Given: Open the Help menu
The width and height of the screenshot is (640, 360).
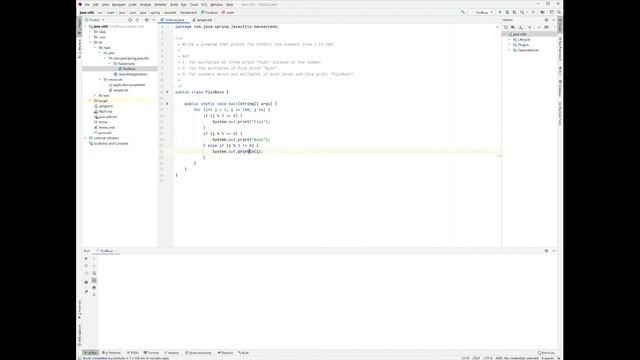Looking at the screenshot, I should coord(230,4).
